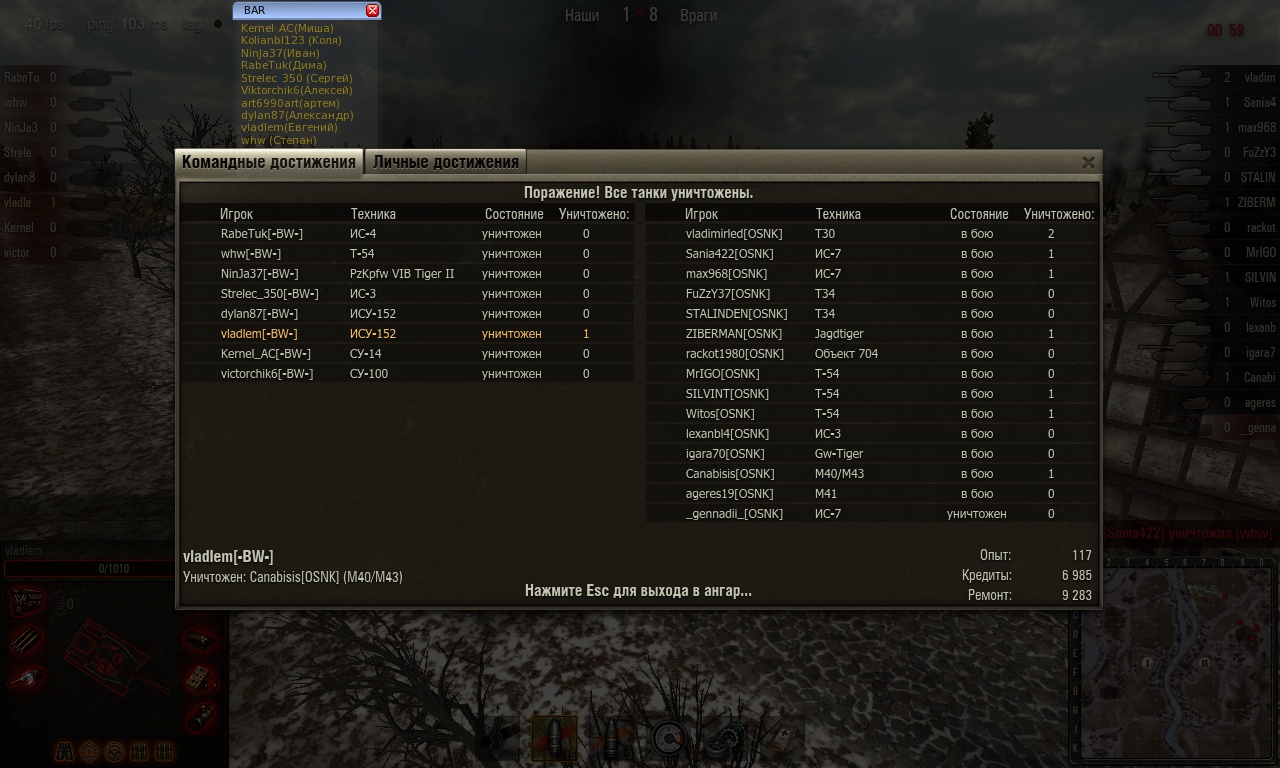Viewport: 1280px width, 768px height.
Task: Click the ammo rack module icon
Action: (26, 640)
